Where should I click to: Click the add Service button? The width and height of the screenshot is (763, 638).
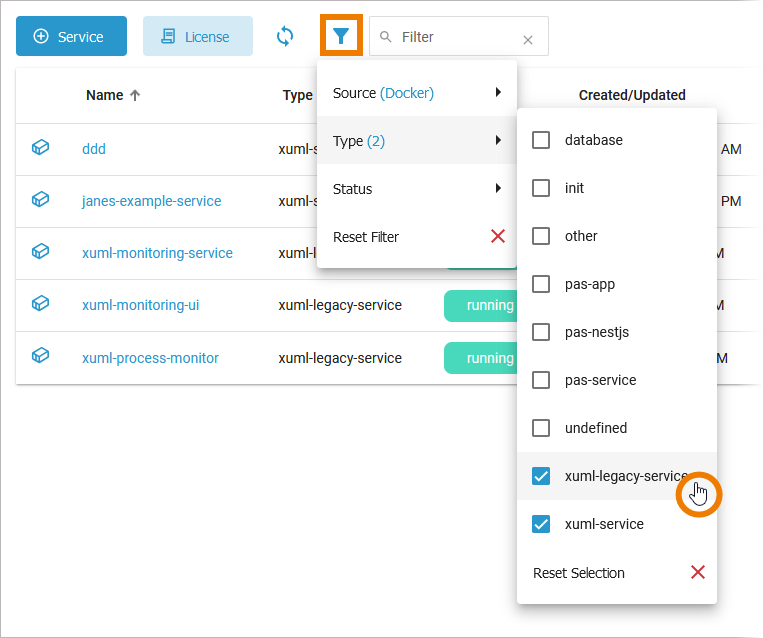(x=71, y=36)
